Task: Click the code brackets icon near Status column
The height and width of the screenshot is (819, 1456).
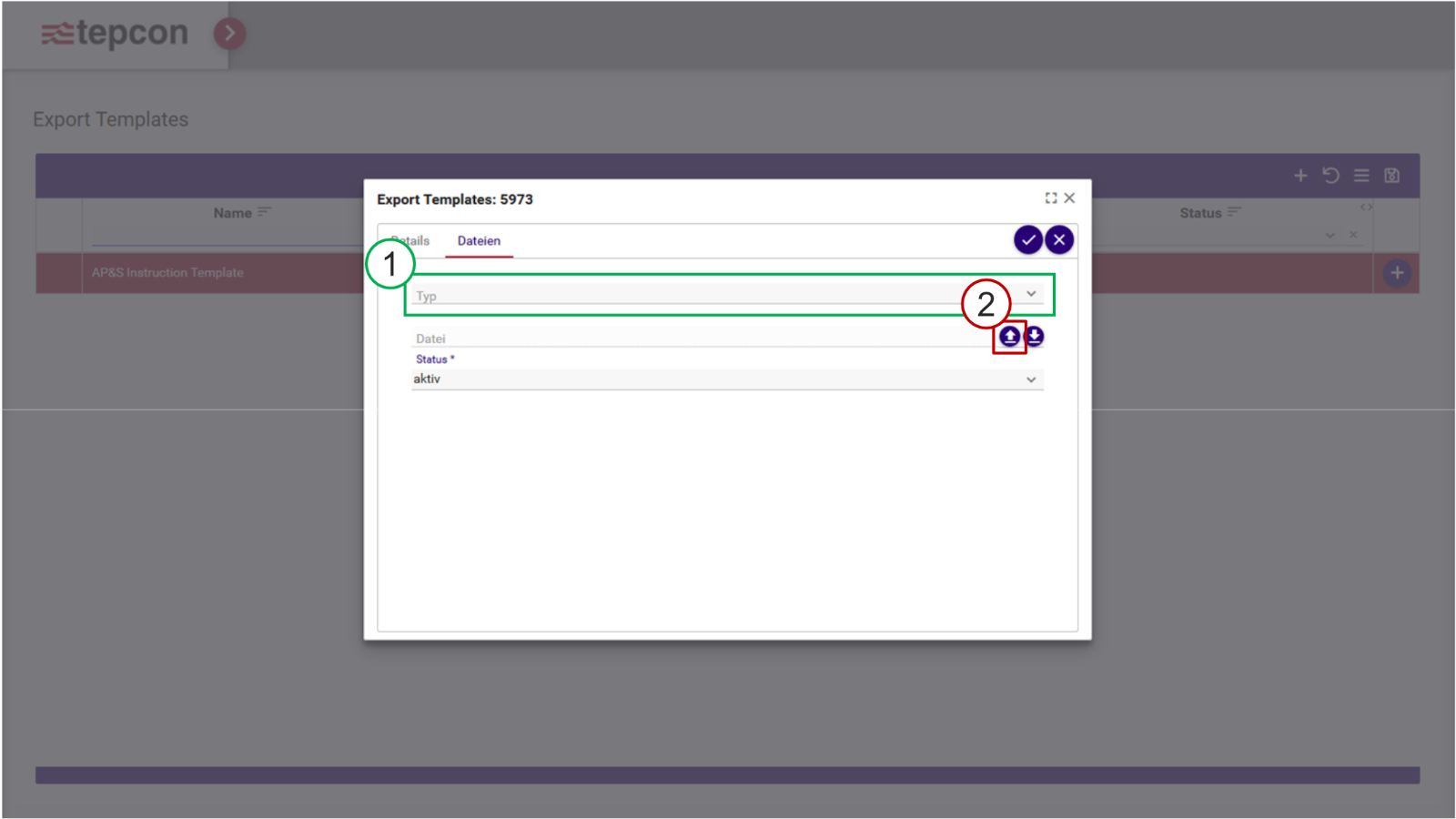Action: 1365,206
